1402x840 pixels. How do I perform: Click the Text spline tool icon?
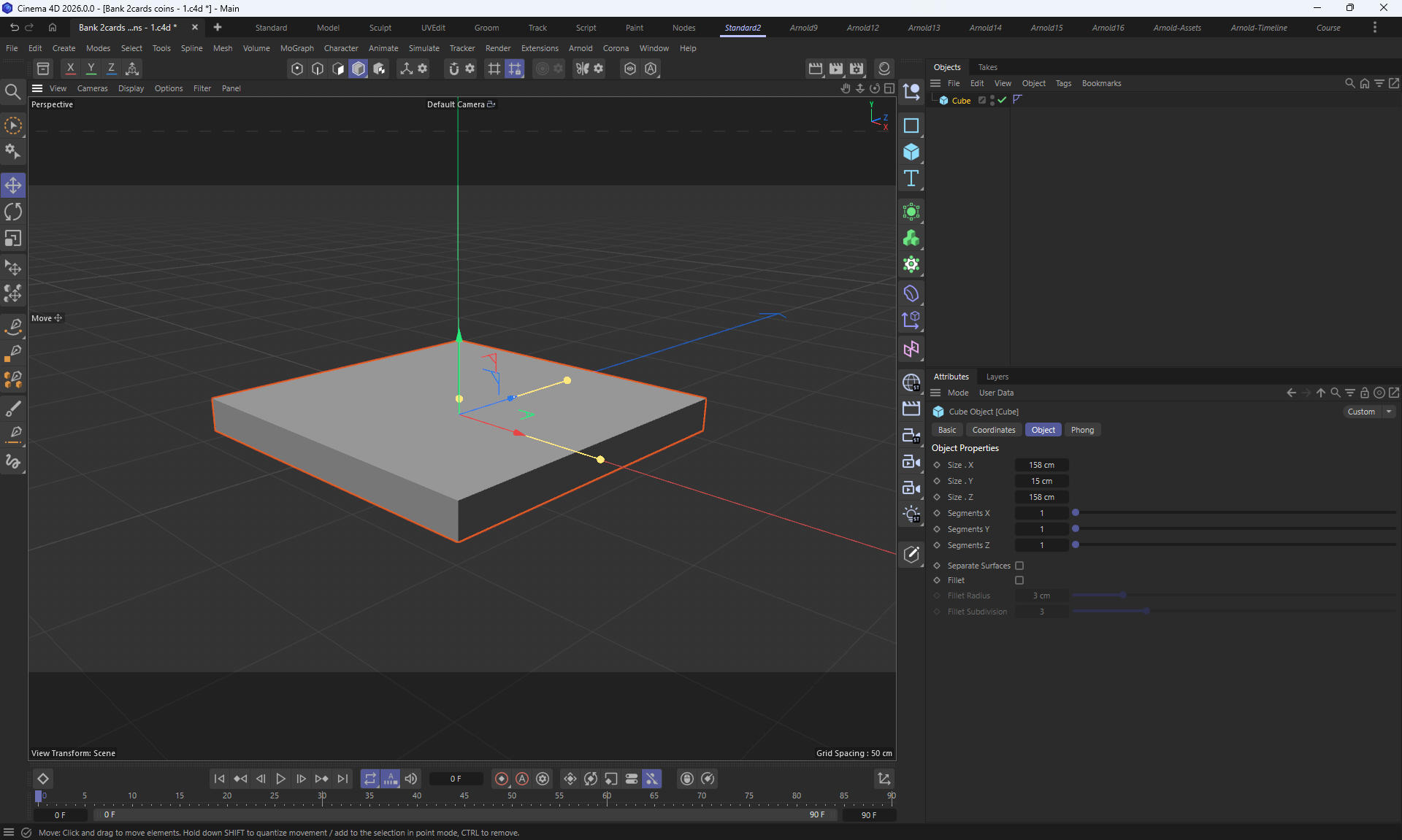click(x=911, y=179)
